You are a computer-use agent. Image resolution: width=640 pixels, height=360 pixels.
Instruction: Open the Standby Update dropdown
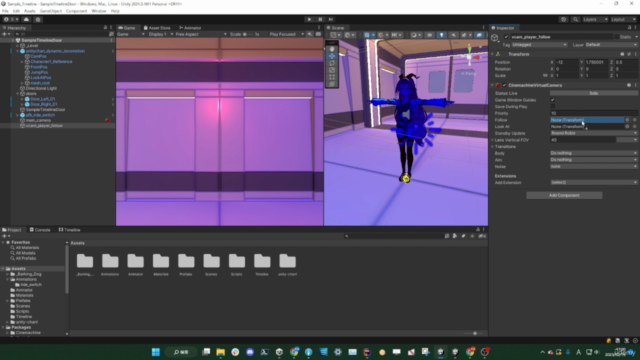coord(593,133)
